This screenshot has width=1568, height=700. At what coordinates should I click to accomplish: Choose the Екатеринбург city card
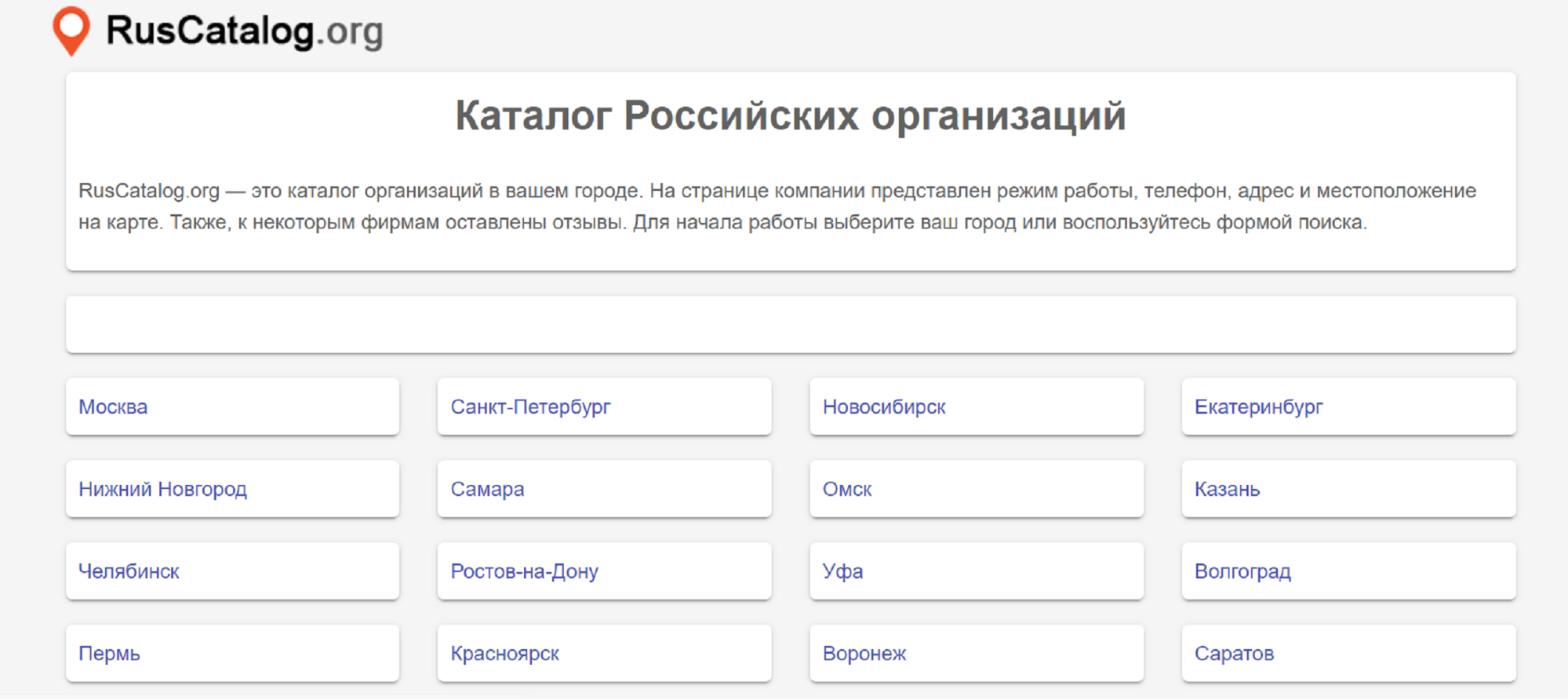point(1348,407)
